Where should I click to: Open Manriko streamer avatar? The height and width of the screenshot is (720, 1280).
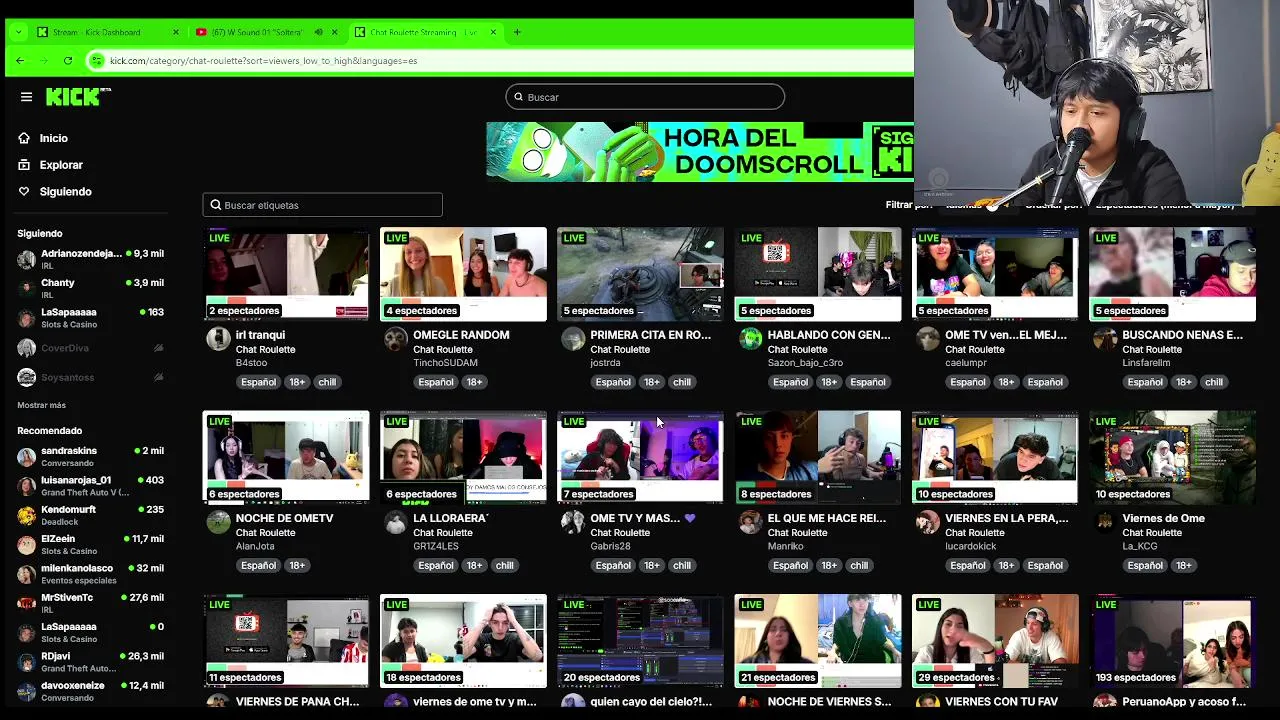pos(750,522)
